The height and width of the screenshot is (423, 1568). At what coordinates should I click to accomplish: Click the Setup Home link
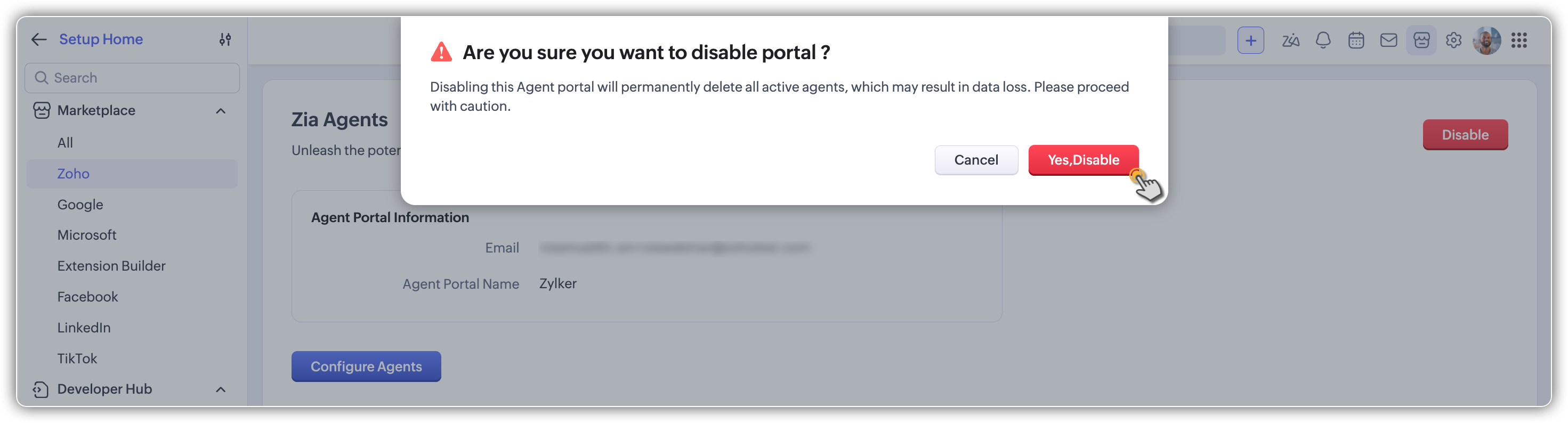(x=101, y=39)
